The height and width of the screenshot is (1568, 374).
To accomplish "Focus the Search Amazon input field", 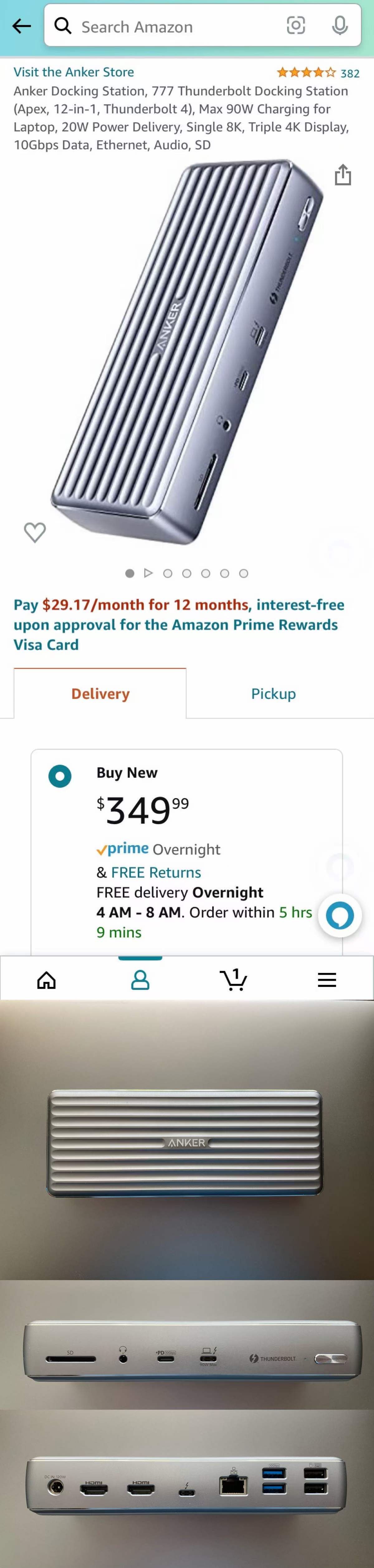I will (x=177, y=27).
